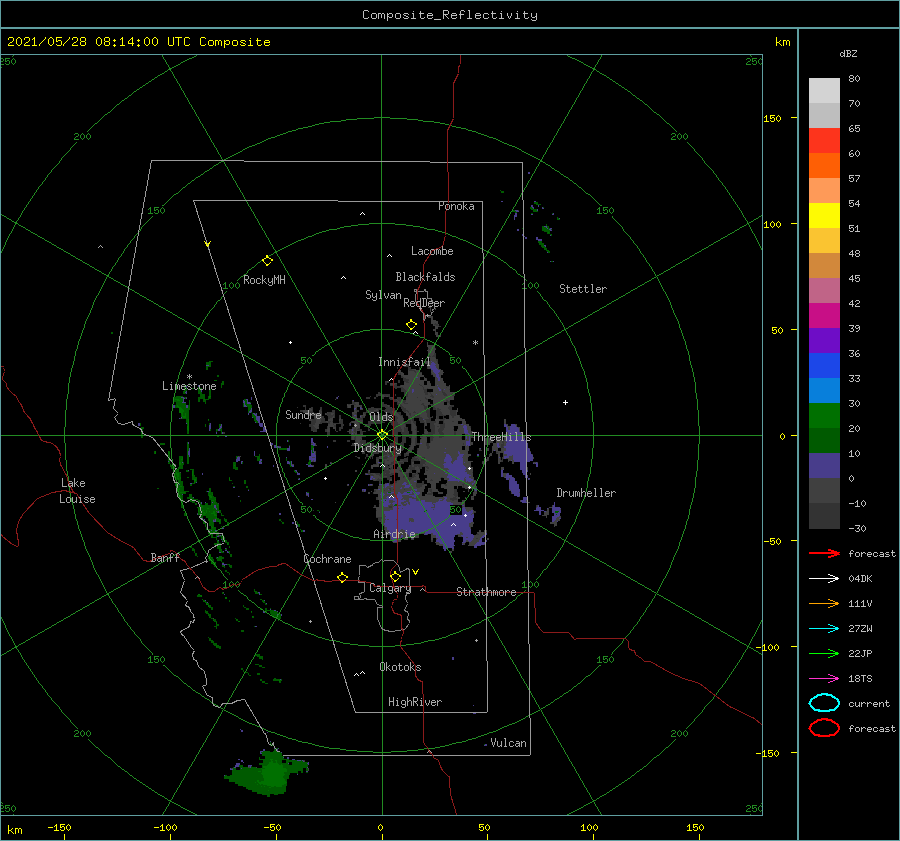
Task: Click the Cochrane town label
Action: pos(327,559)
